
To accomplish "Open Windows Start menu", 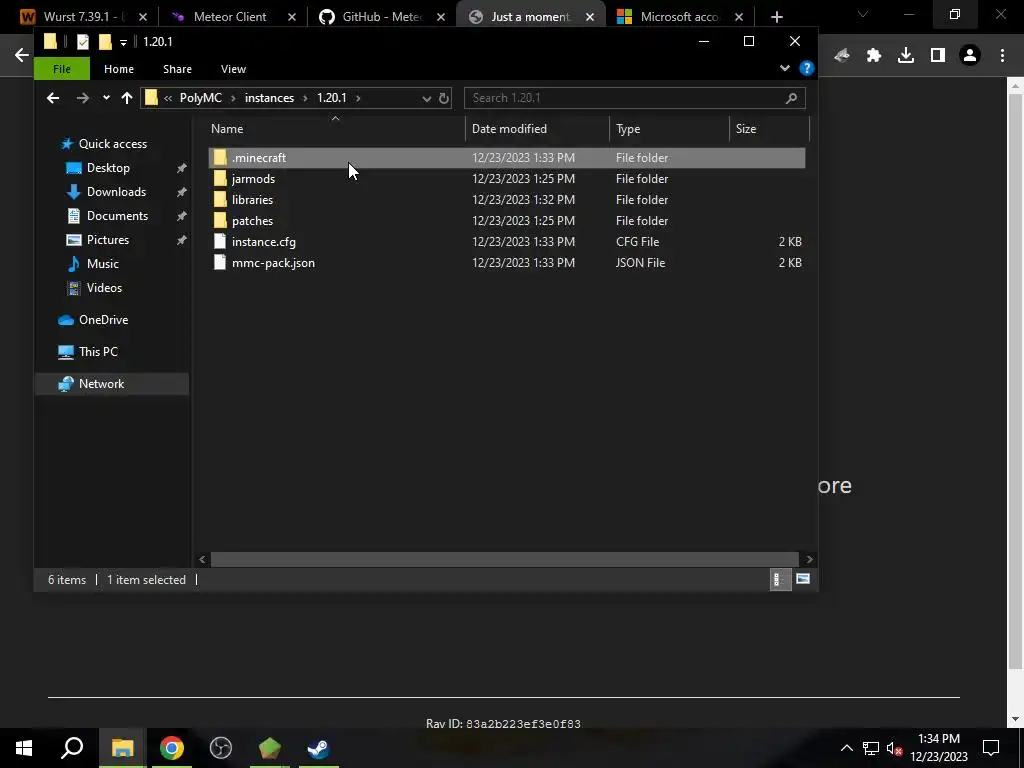I will [24, 748].
